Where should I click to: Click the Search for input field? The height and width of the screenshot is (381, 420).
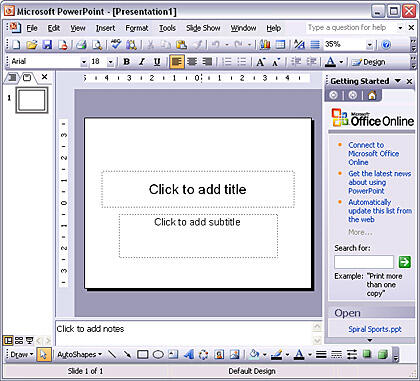pos(364,262)
